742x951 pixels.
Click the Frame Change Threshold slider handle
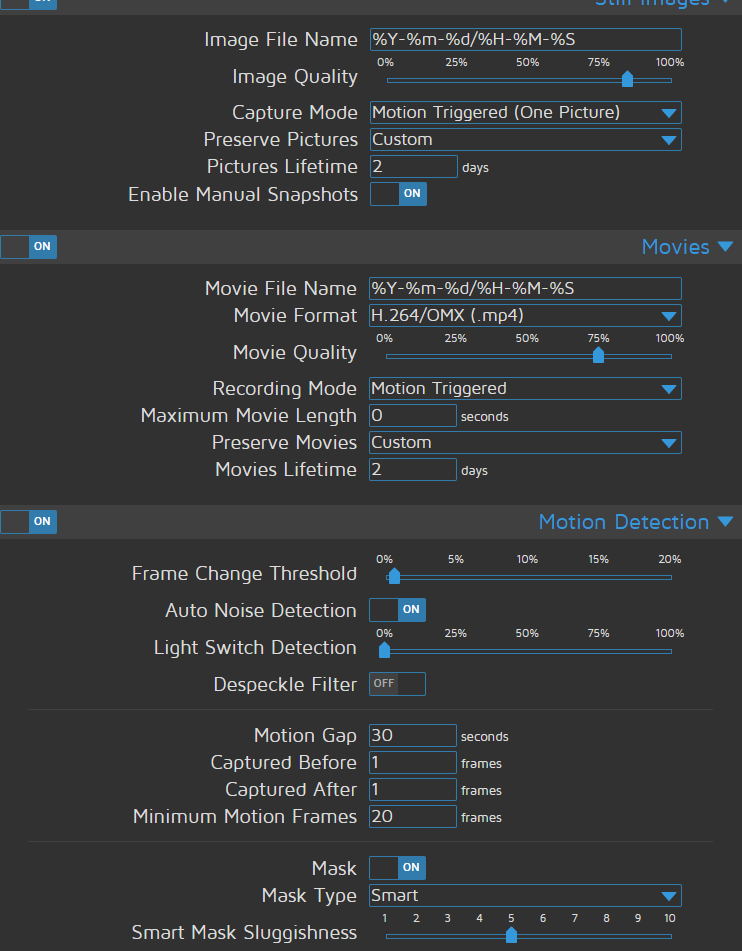tap(393, 576)
